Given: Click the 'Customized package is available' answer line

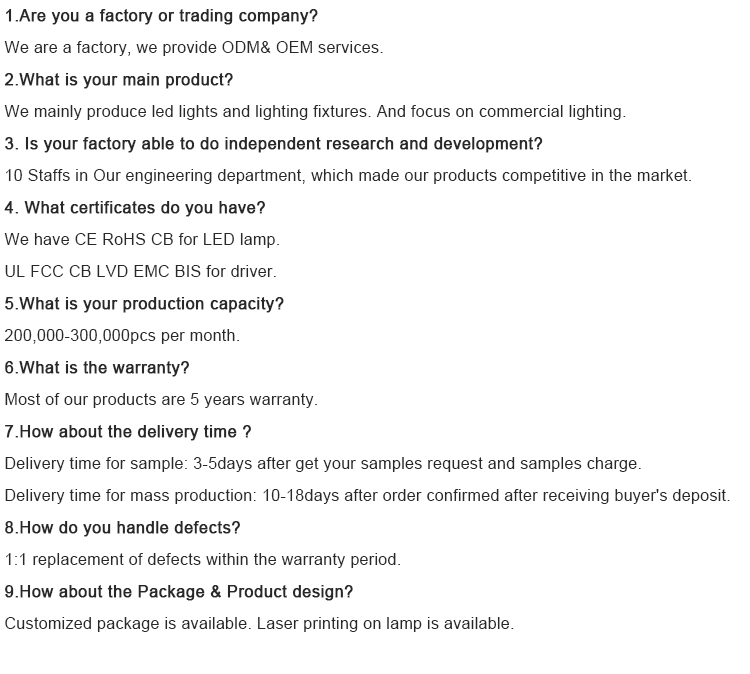Looking at the screenshot, I should (x=259, y=624).
